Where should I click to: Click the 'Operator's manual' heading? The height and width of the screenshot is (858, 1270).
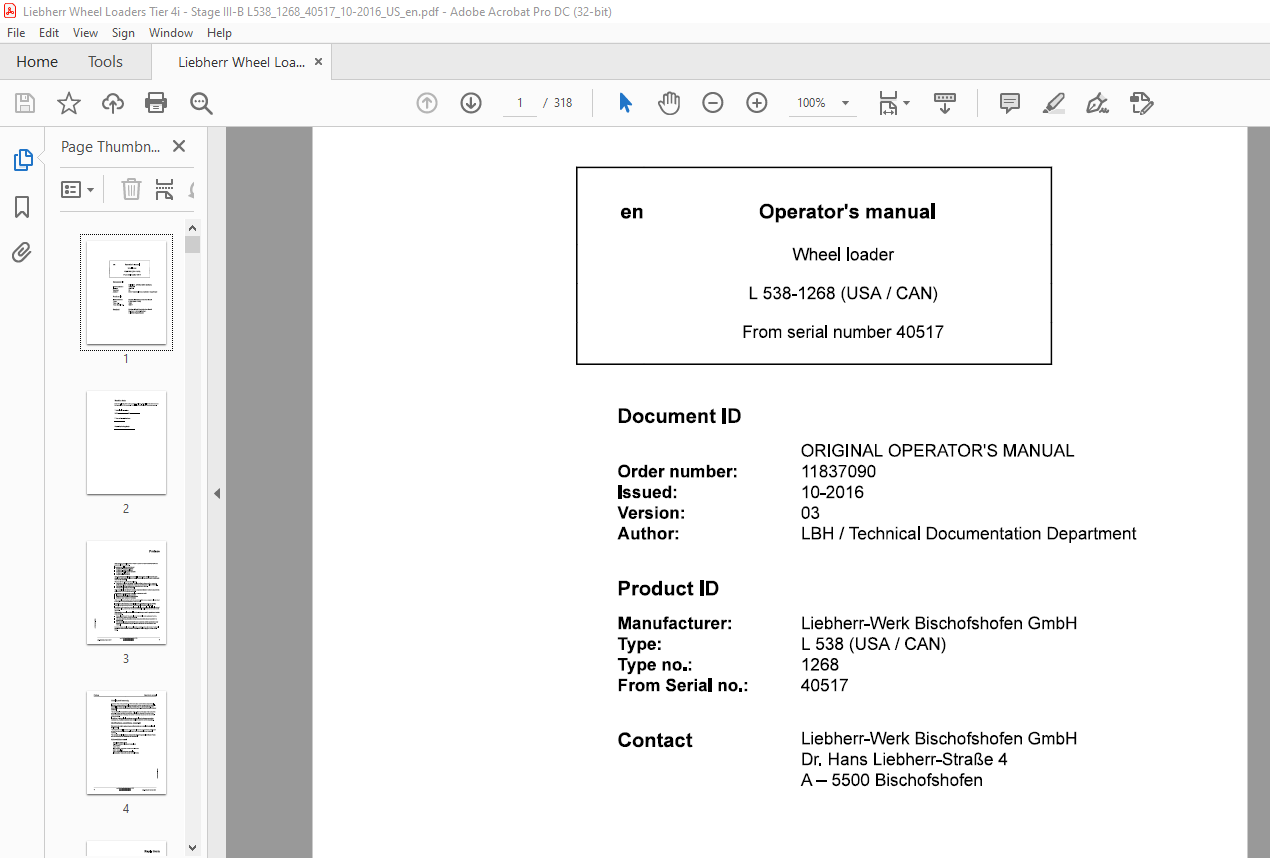click(x=847, y=211)
